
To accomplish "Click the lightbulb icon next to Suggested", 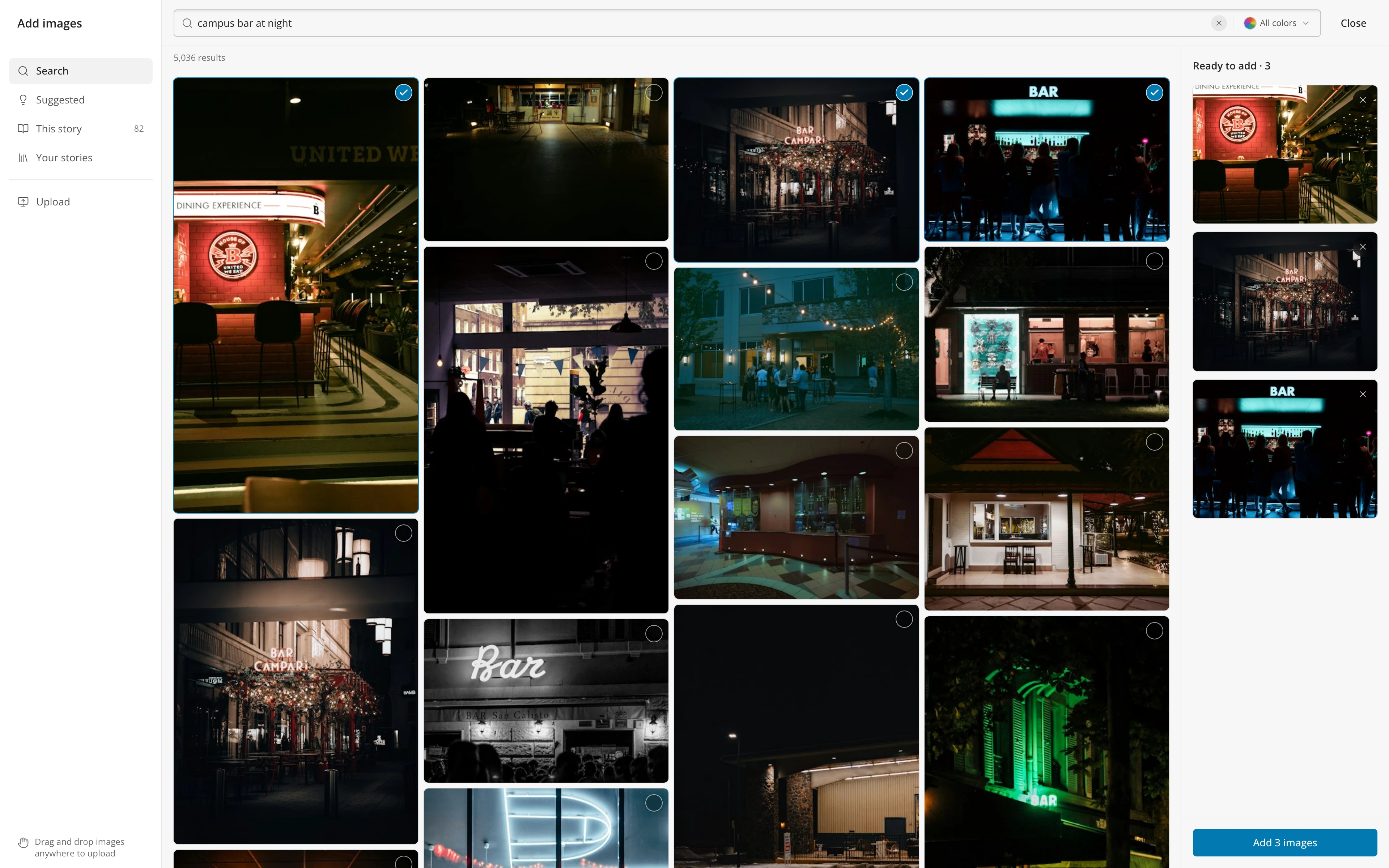I will click(x=23, y=100).
